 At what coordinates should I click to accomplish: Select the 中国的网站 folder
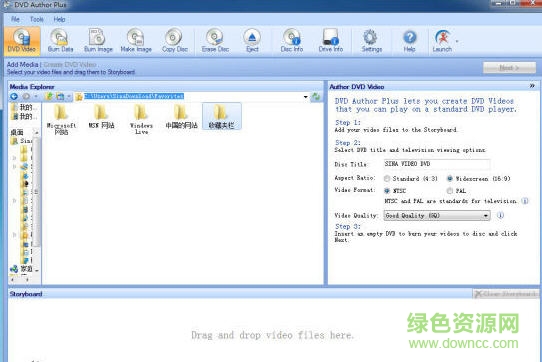(181, 118)
